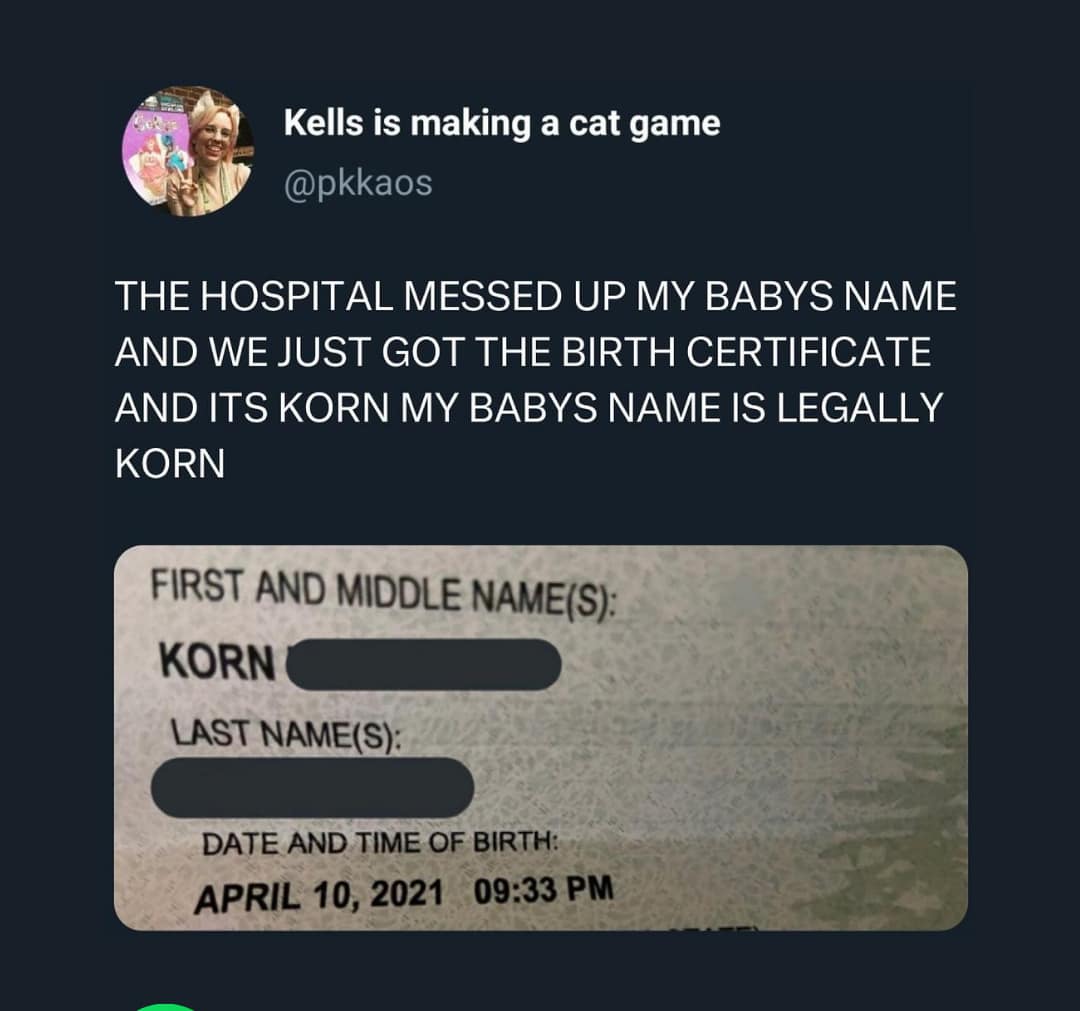This screenshot has width=1080, height=1011.
Task: Click the KORN name on the certificate
Action: [x=218, y=661]
